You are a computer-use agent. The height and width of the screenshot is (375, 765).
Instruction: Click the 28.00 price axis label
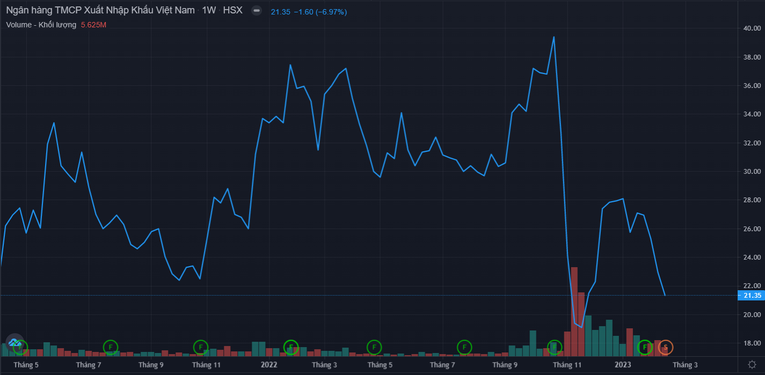point(753,200)
